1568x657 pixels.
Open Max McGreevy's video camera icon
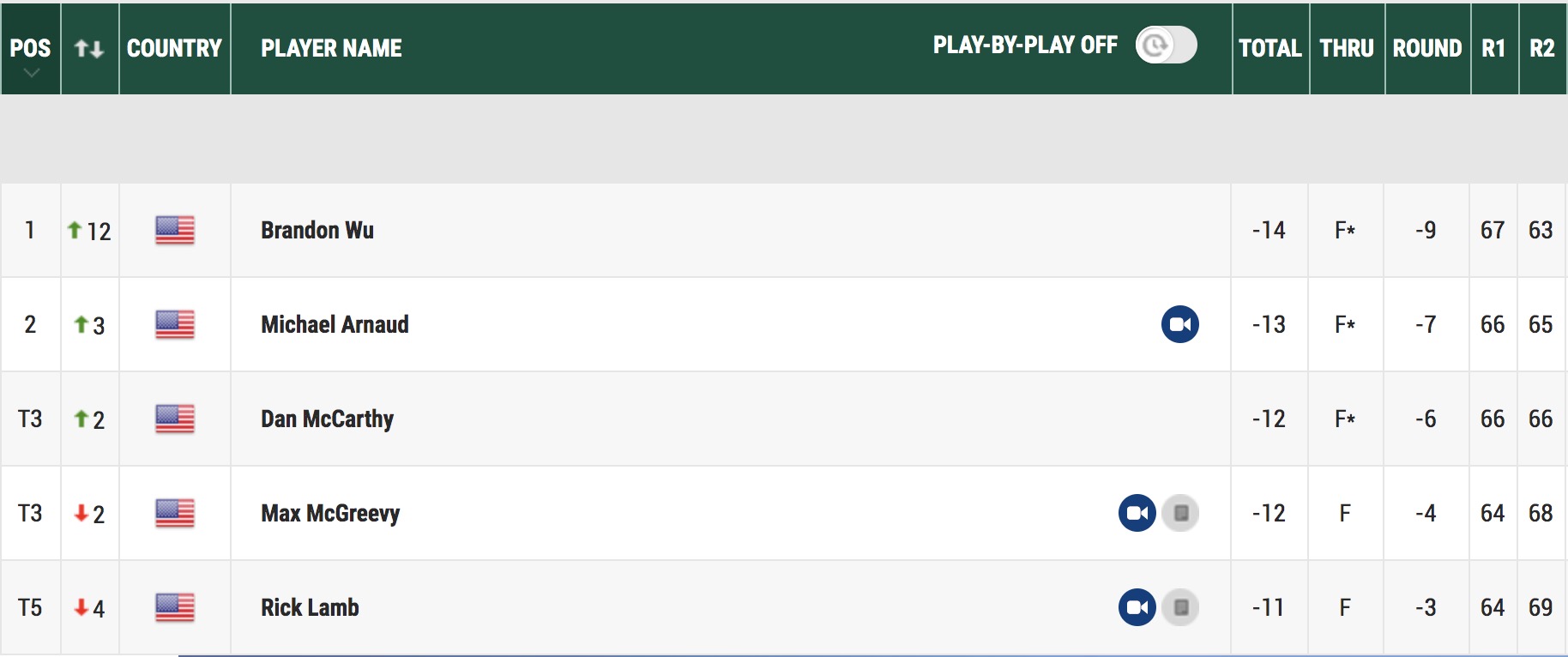(1137, 513)
